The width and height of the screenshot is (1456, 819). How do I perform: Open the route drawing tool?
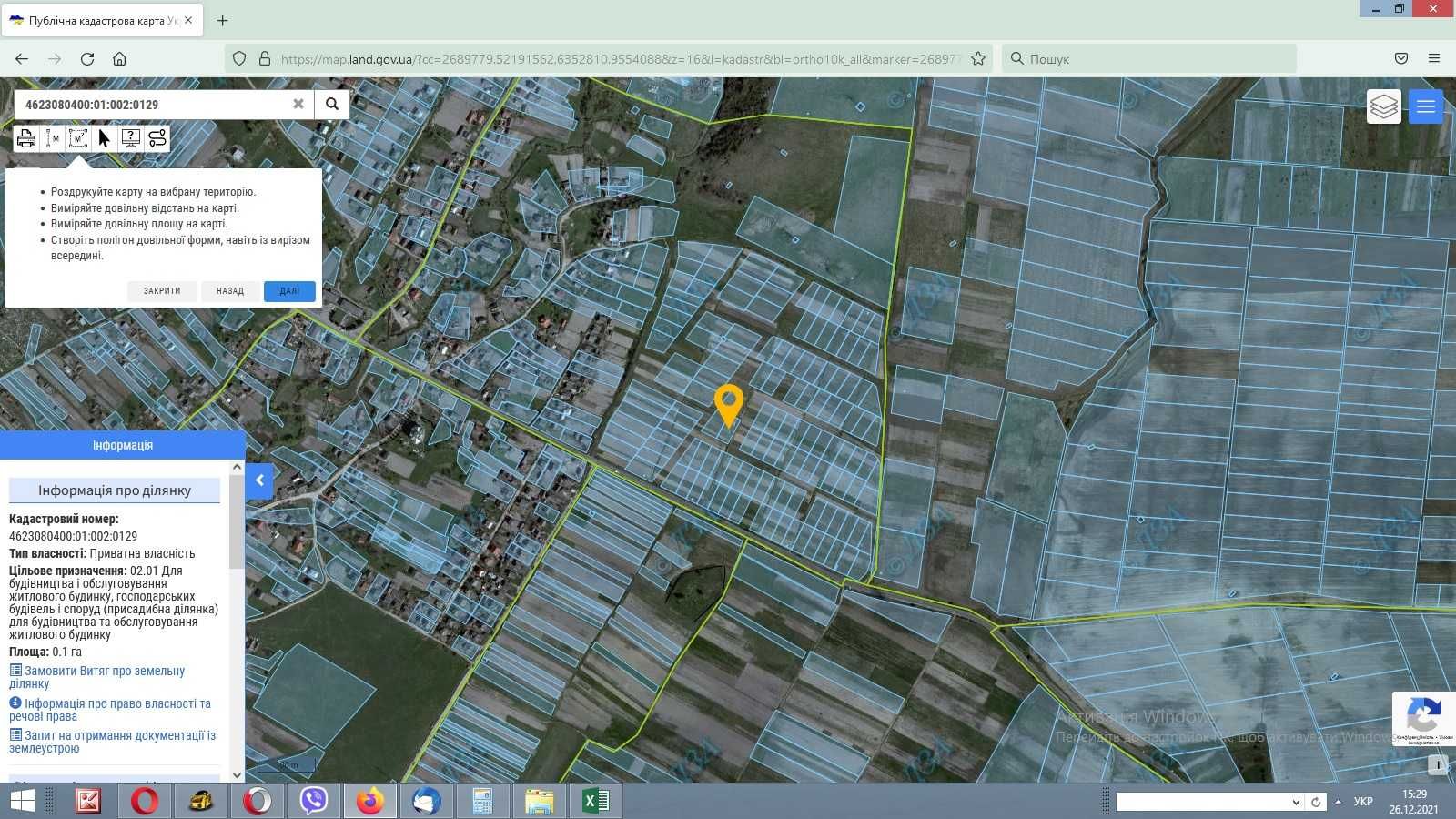(x=157, y=138)
